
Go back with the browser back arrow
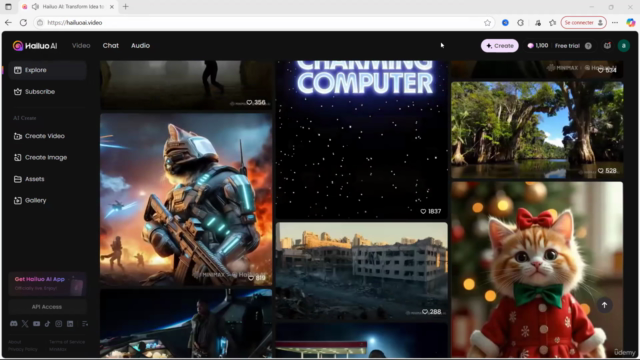[x=8, y=22]
